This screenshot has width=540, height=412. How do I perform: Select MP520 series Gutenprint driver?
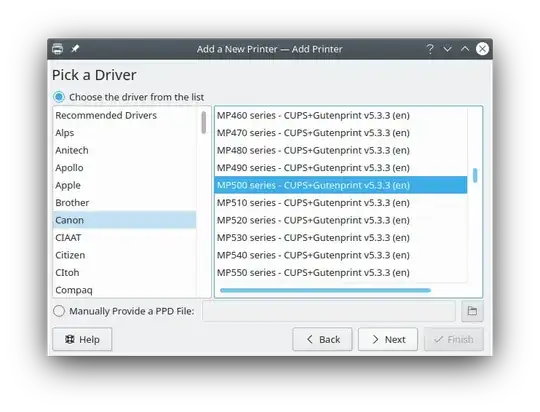[x=341, y=220]
